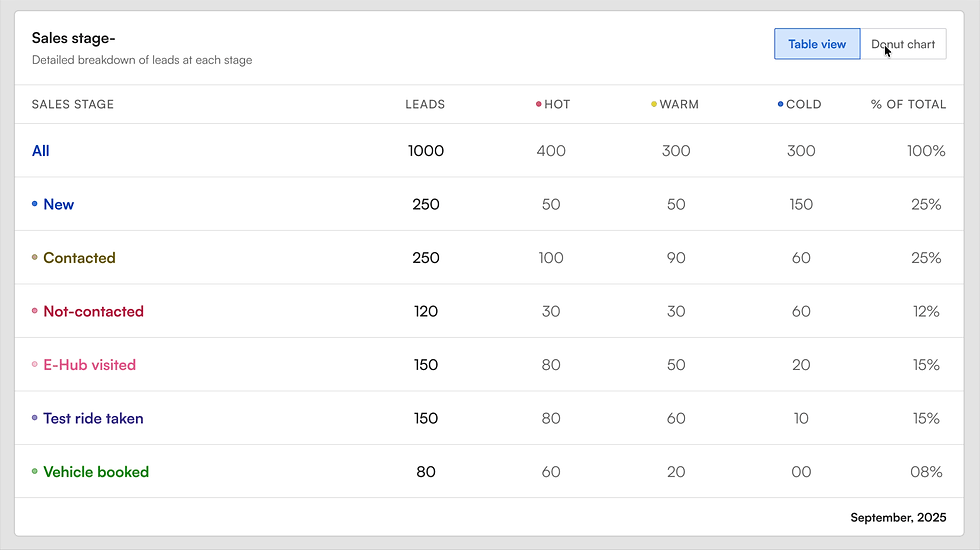Click the LEADS column header
The height and width of the screenshot is (550, 980).
coord(425,104)
